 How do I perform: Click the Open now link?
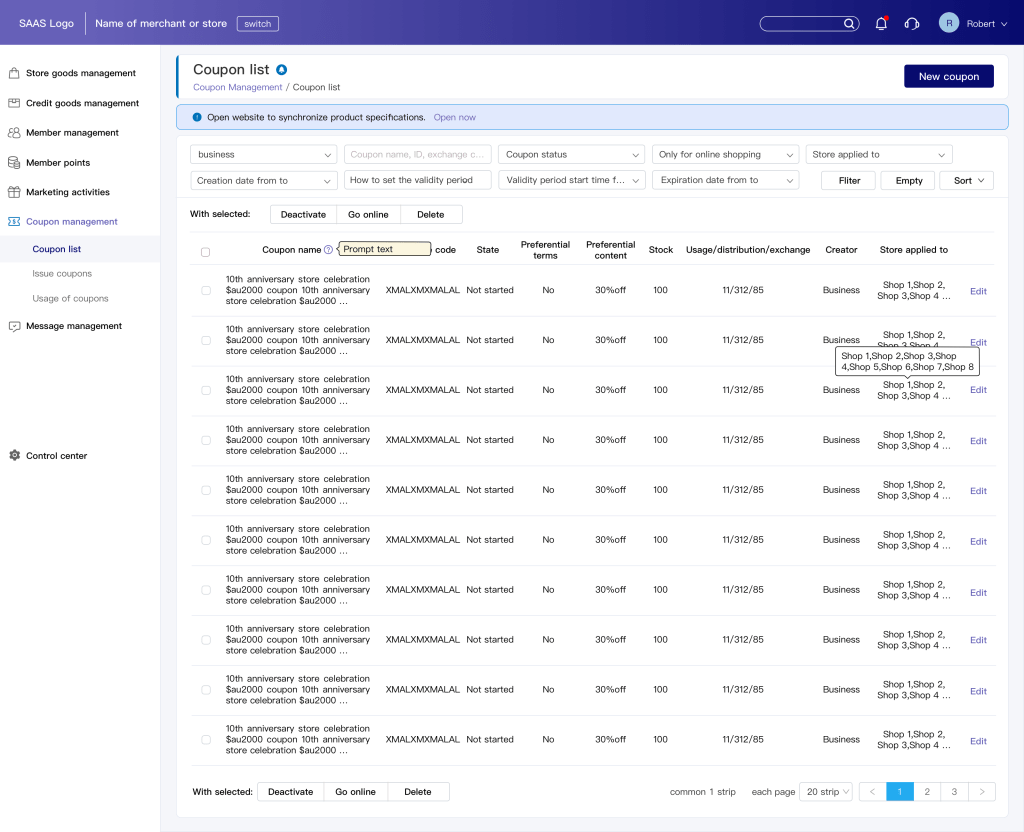click(x=455, y=118)
